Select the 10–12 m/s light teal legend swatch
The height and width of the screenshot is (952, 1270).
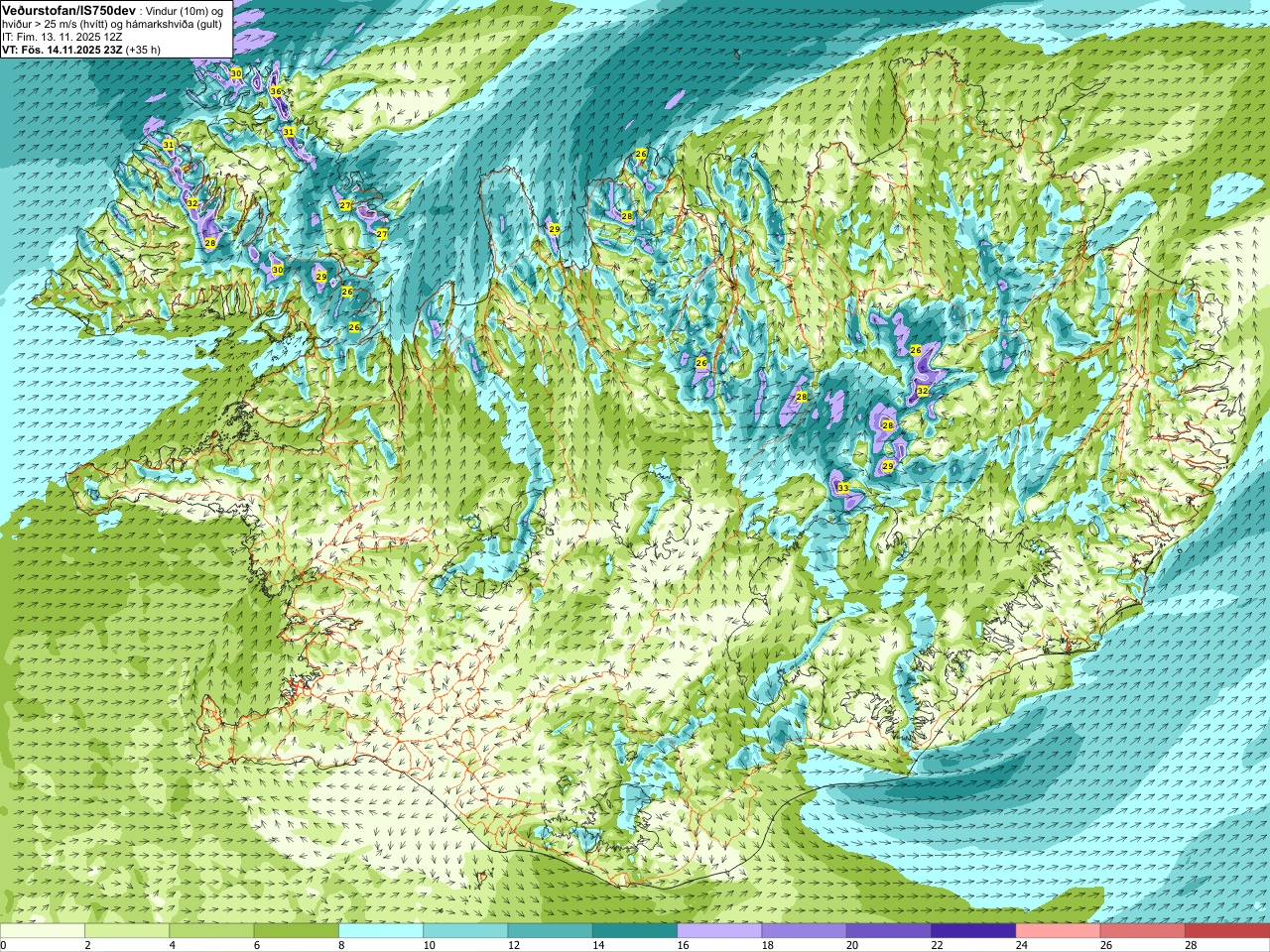point(465,931)
